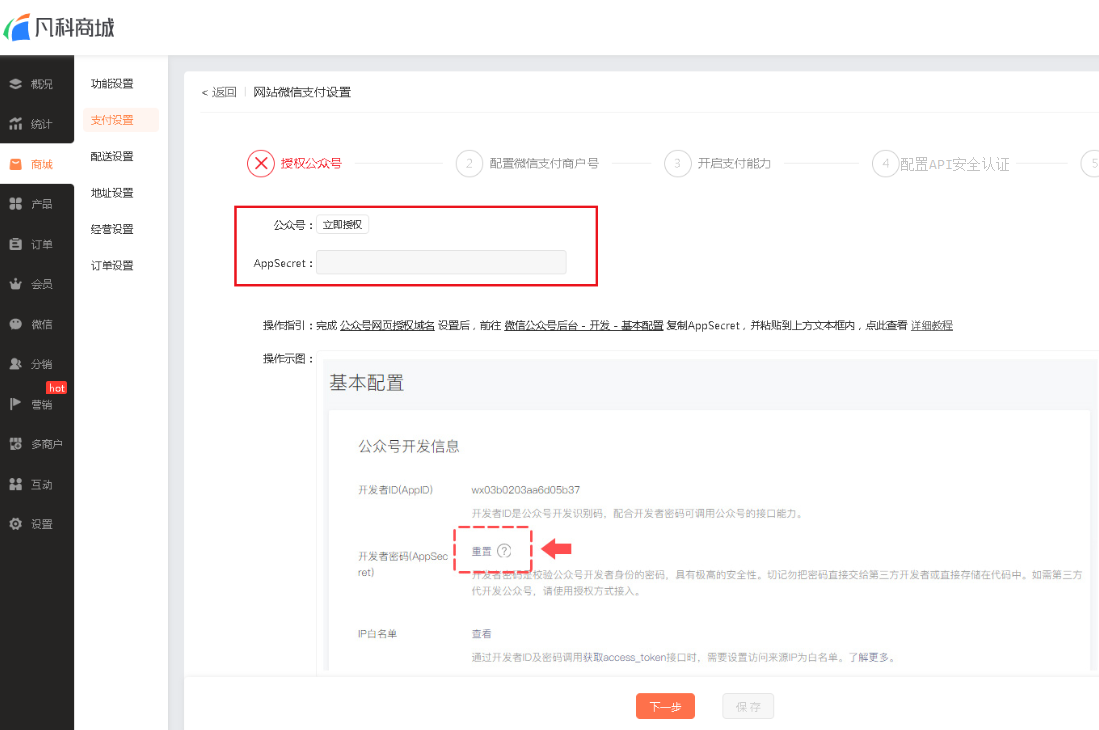1099x730 pixels.
Task: Click the 基本配置 heading in the example image
Action: (x=367, y=383)
